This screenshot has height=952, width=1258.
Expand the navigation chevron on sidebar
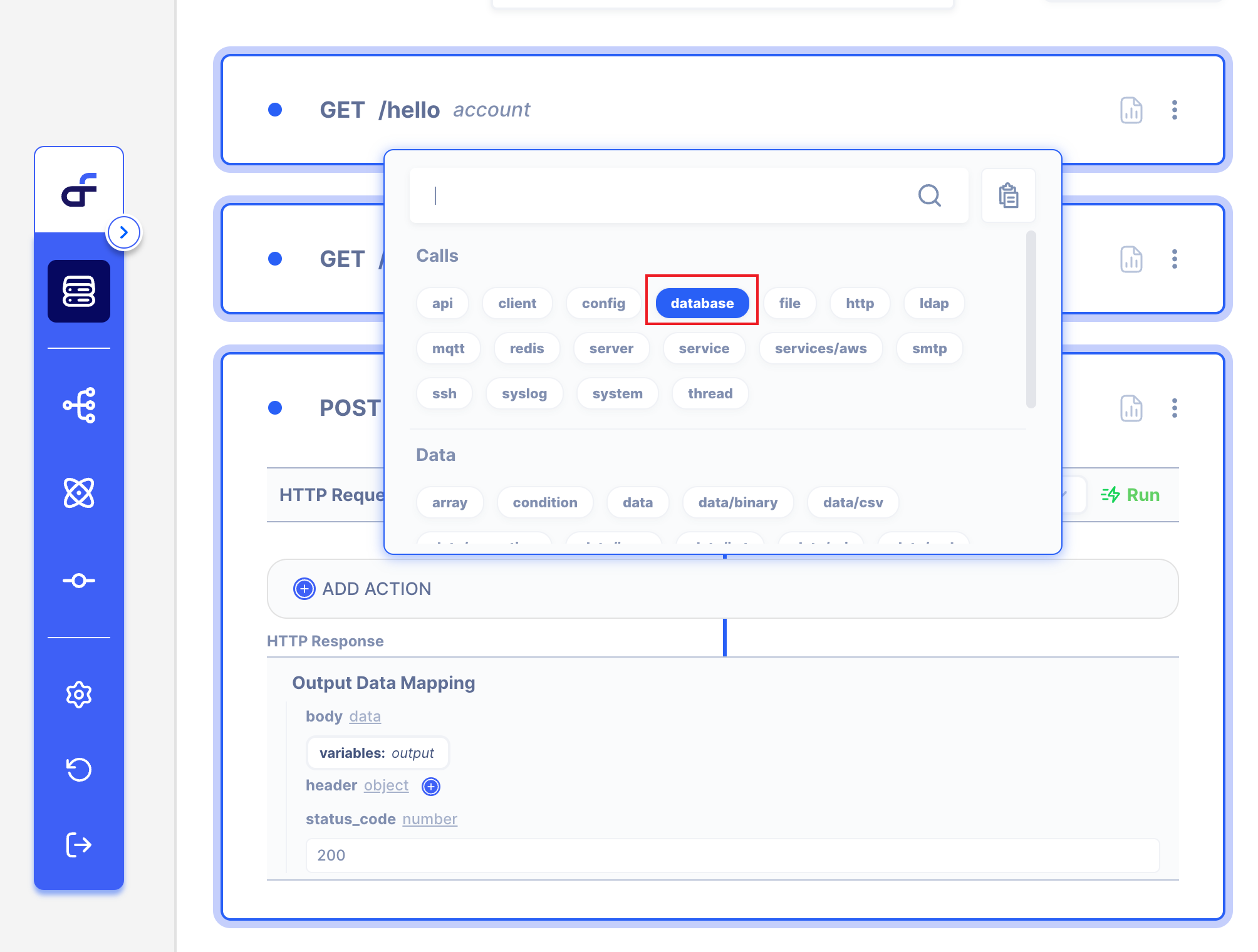click(x=124, y=232)
